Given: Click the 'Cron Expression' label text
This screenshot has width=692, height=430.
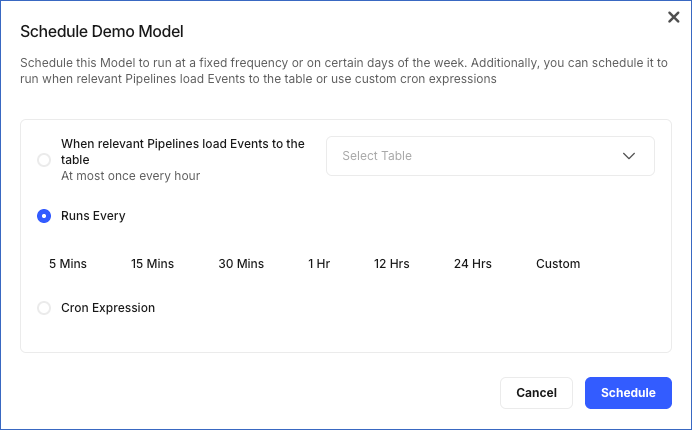Looking at the screenshot, I should click(x=108, y=308).
